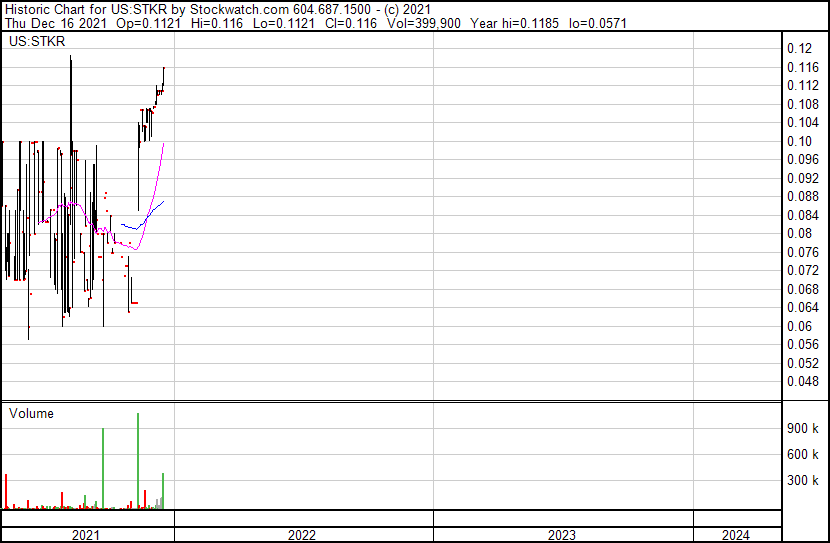Select the 2022 year on timeline
Viewport: 830px width, 543px height.
pos(302,535)
